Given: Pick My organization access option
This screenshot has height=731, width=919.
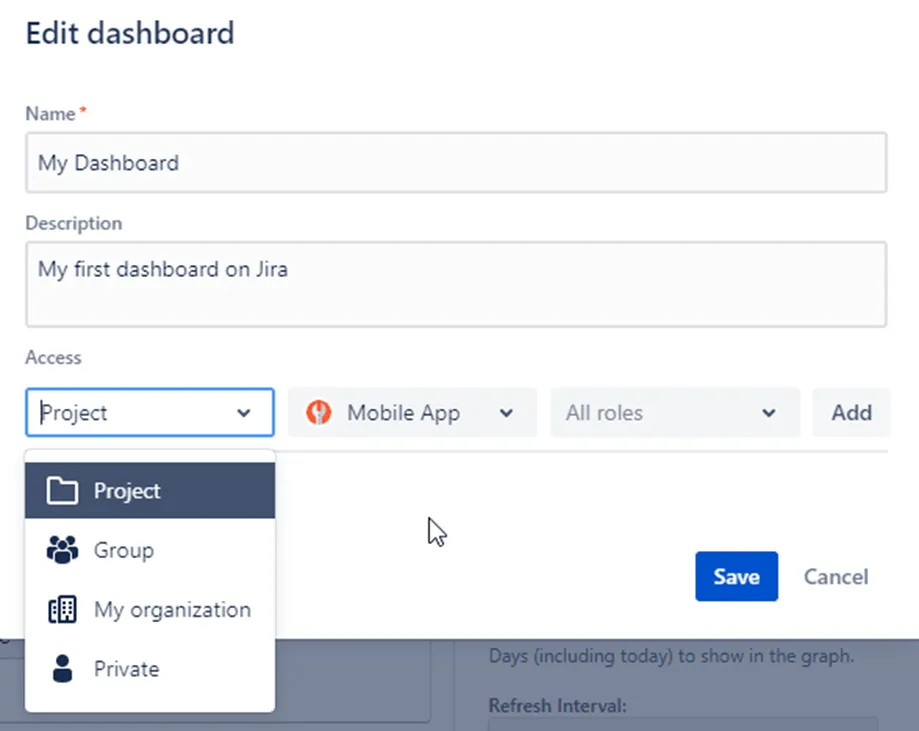Looking at the screenshot, I should click(150, 610).
